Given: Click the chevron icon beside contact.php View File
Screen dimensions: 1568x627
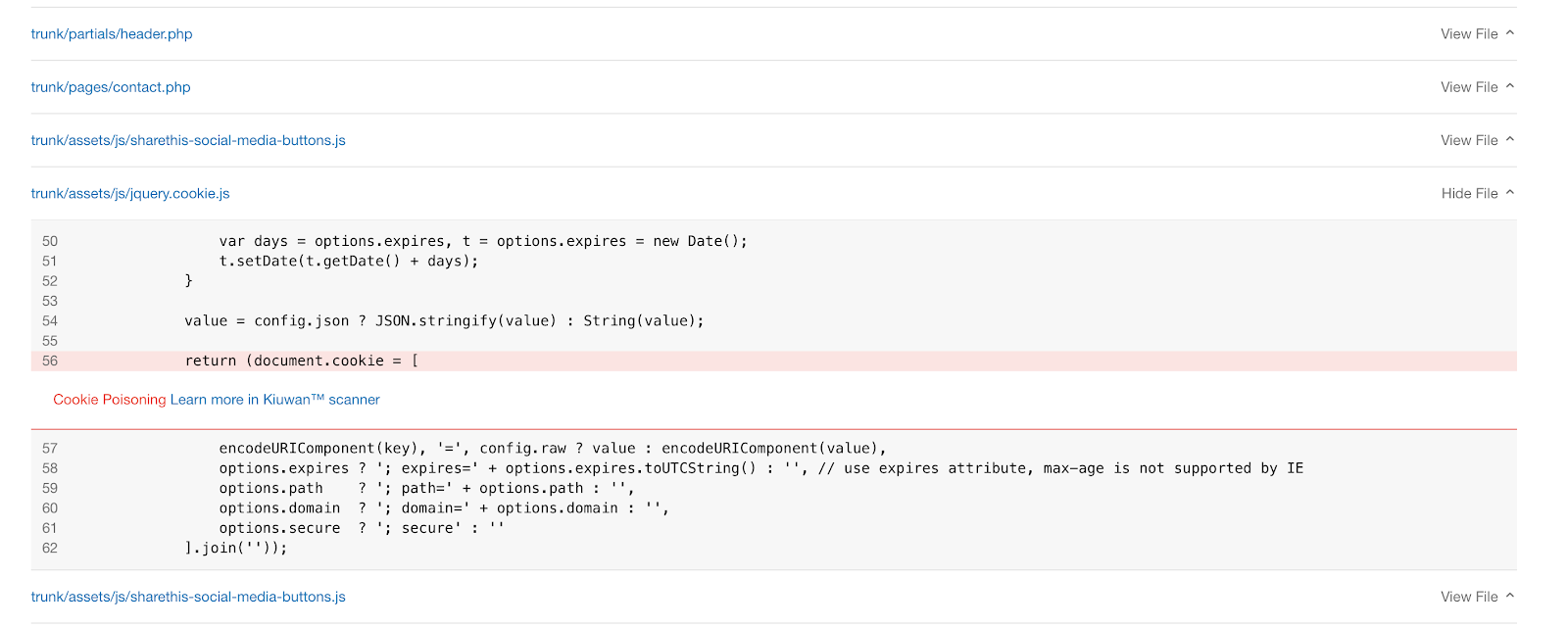Looking at the screenshot, I should (1510, 86).
